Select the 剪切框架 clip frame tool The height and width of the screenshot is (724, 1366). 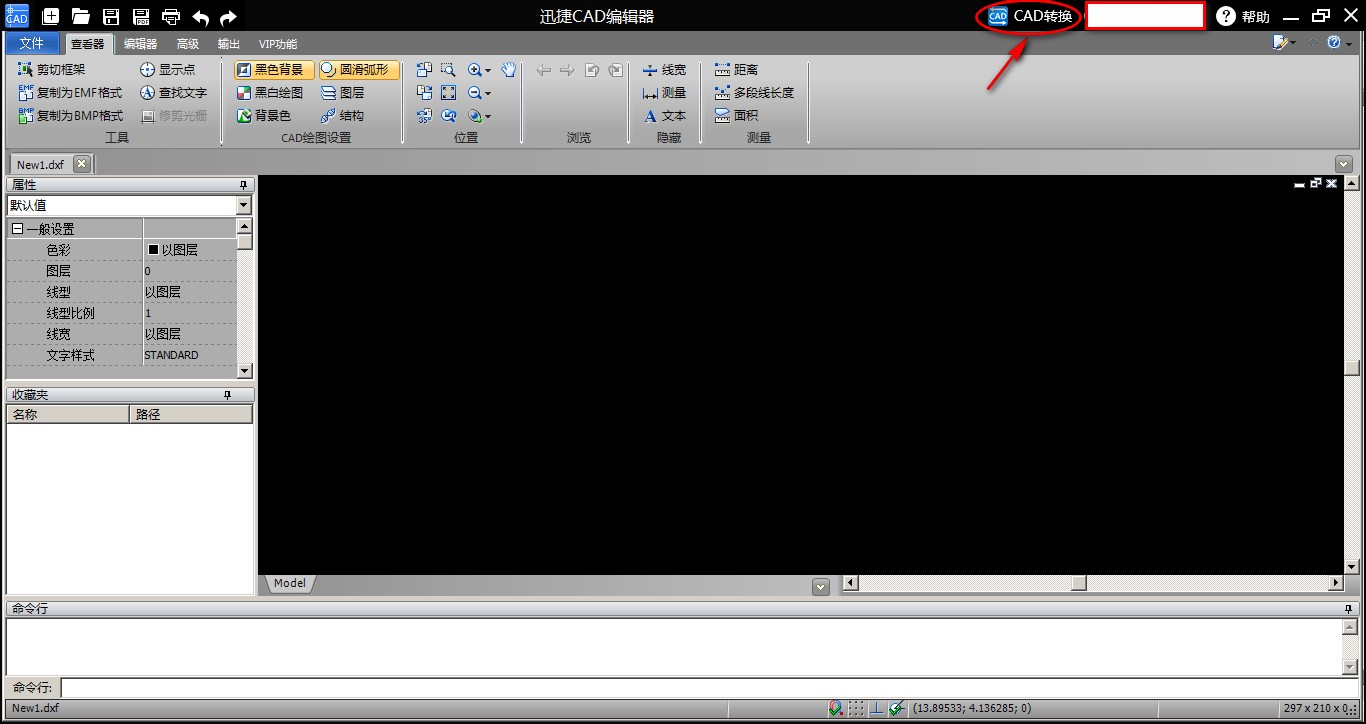[x=52, y=70]
